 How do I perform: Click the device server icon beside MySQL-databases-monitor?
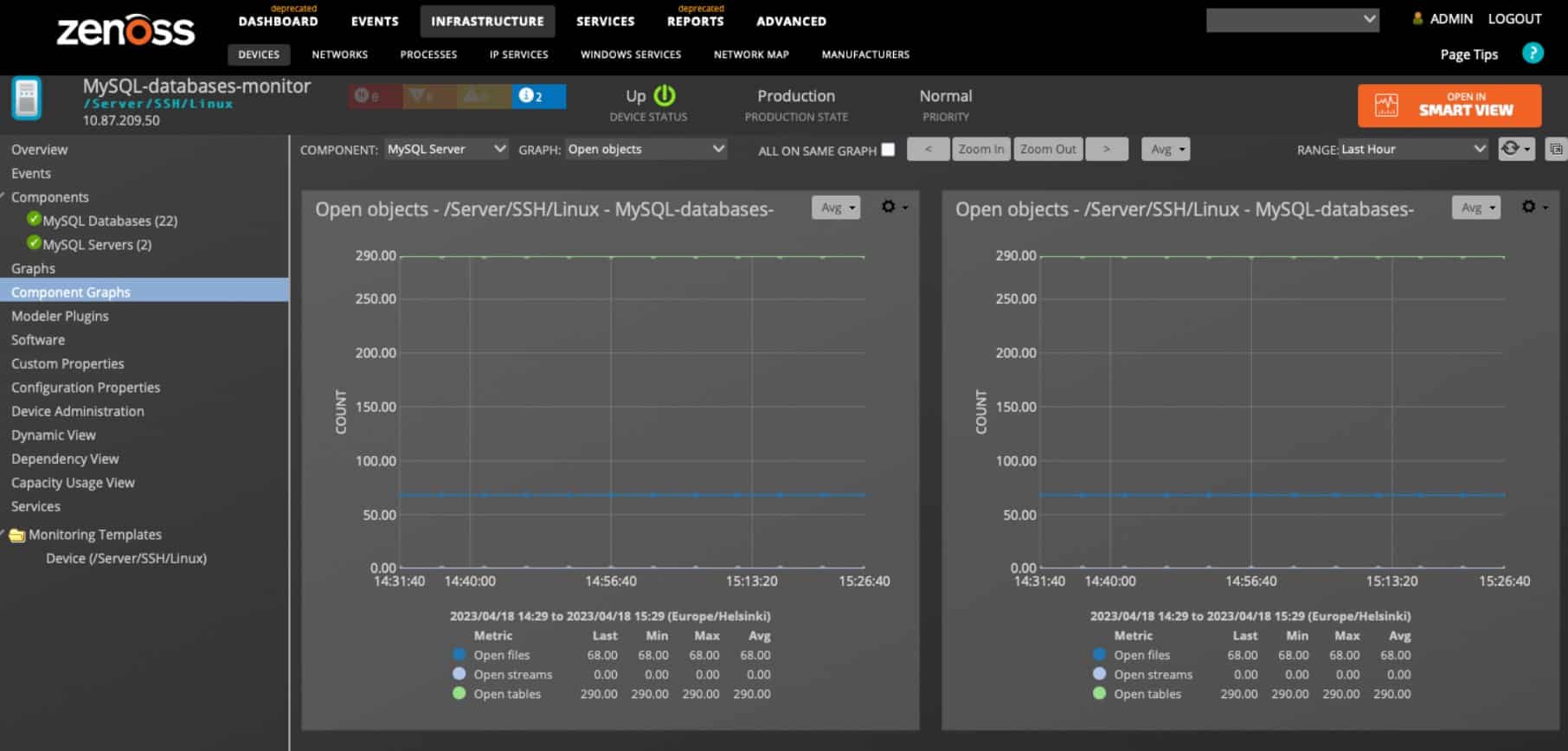click(x=27, y=98)
